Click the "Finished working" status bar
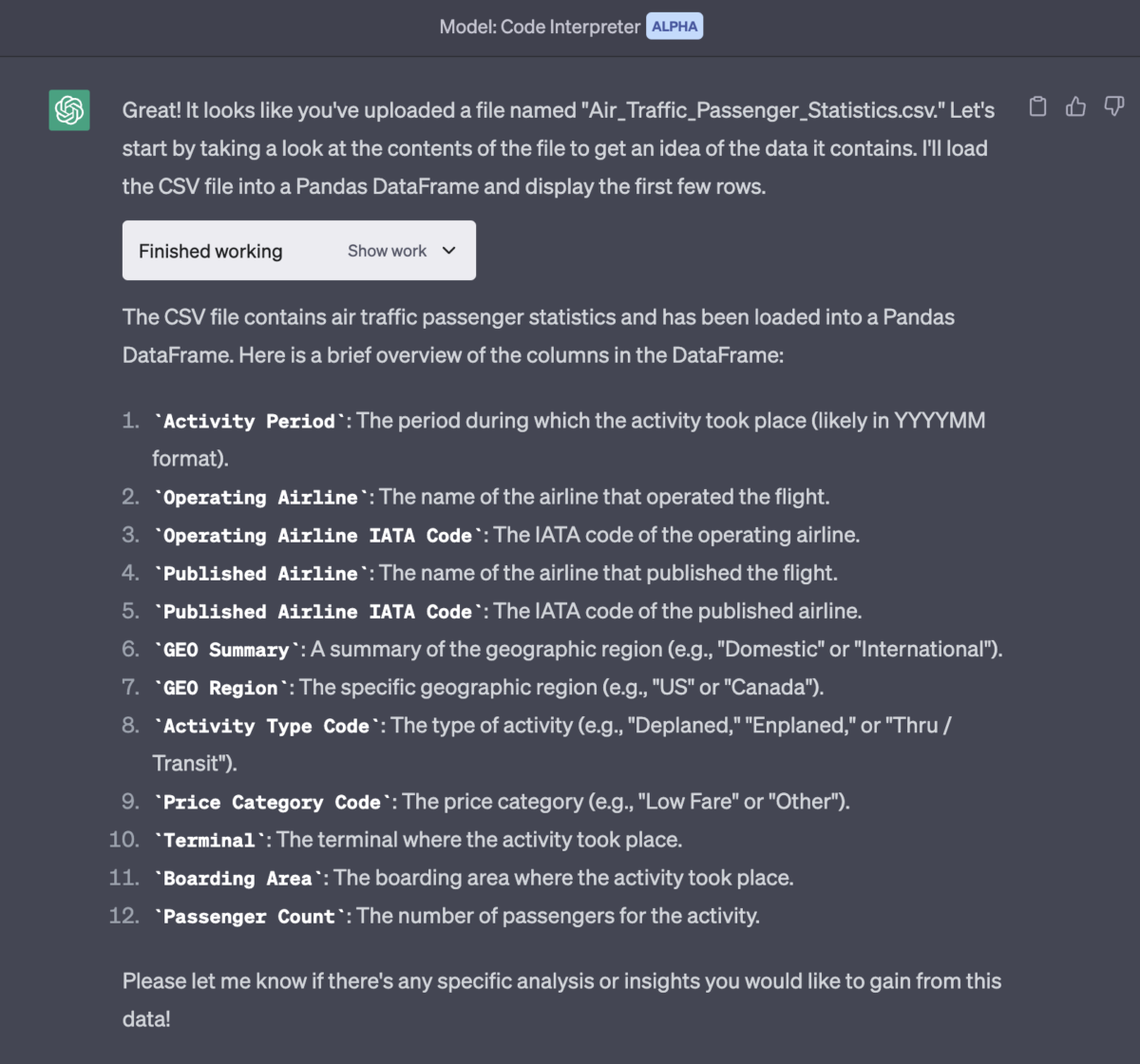 tap(210, 250)
